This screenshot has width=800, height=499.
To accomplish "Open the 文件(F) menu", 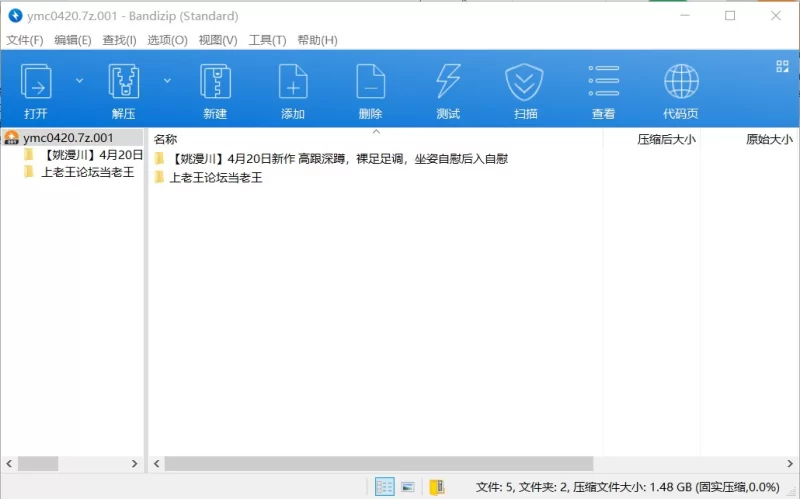I will (24, 40).
